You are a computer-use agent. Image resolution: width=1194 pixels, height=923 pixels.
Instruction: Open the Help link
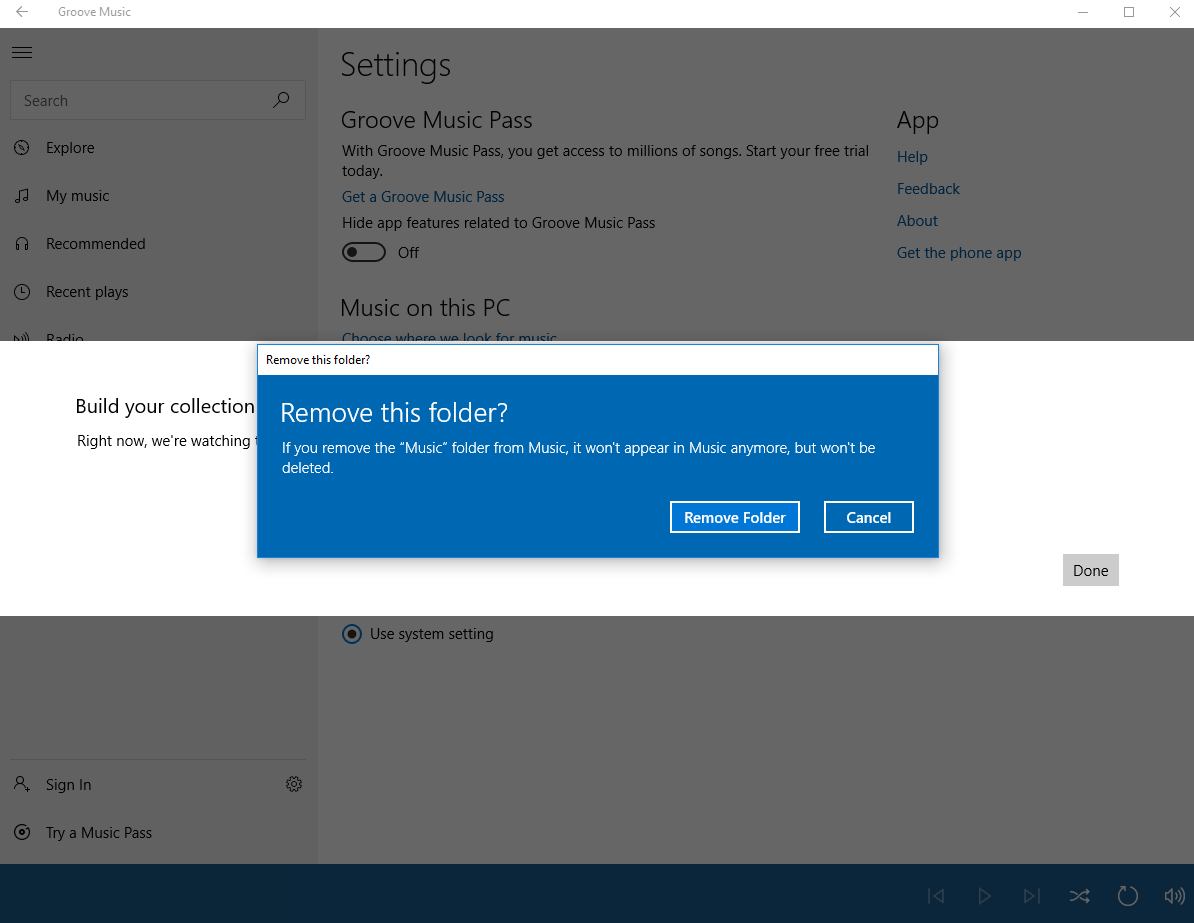tap(911, 157)
